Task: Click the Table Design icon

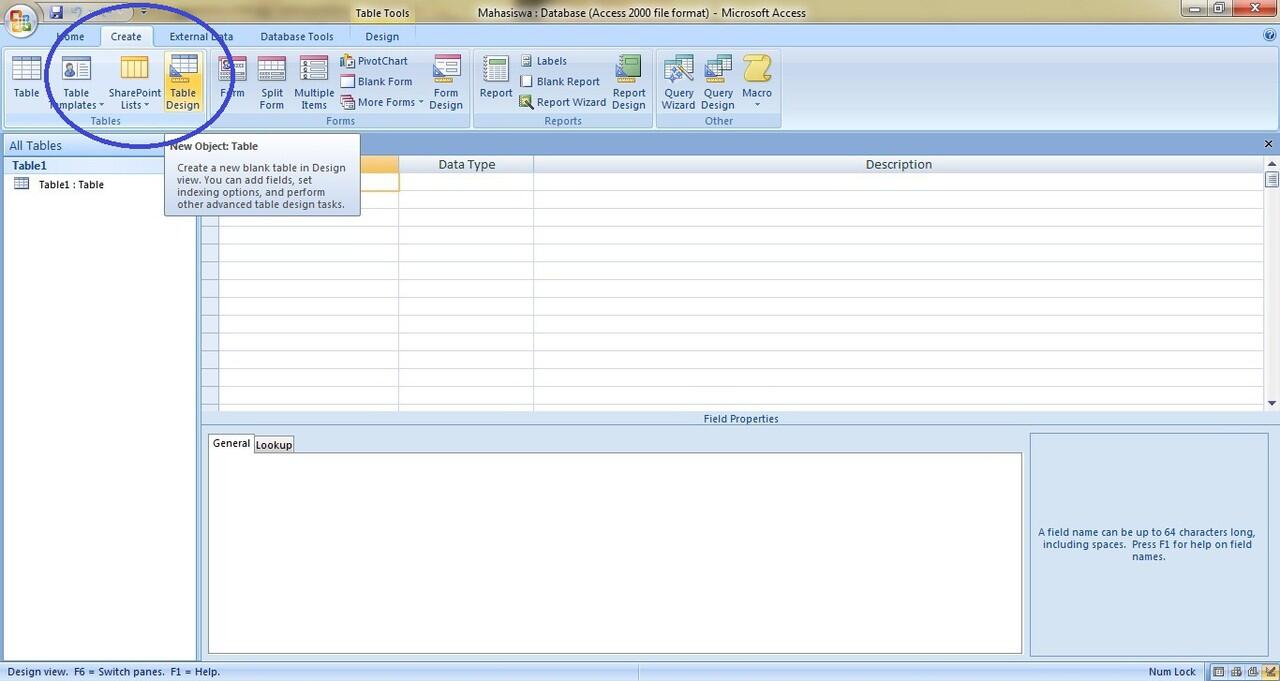Action: (183, 70)
